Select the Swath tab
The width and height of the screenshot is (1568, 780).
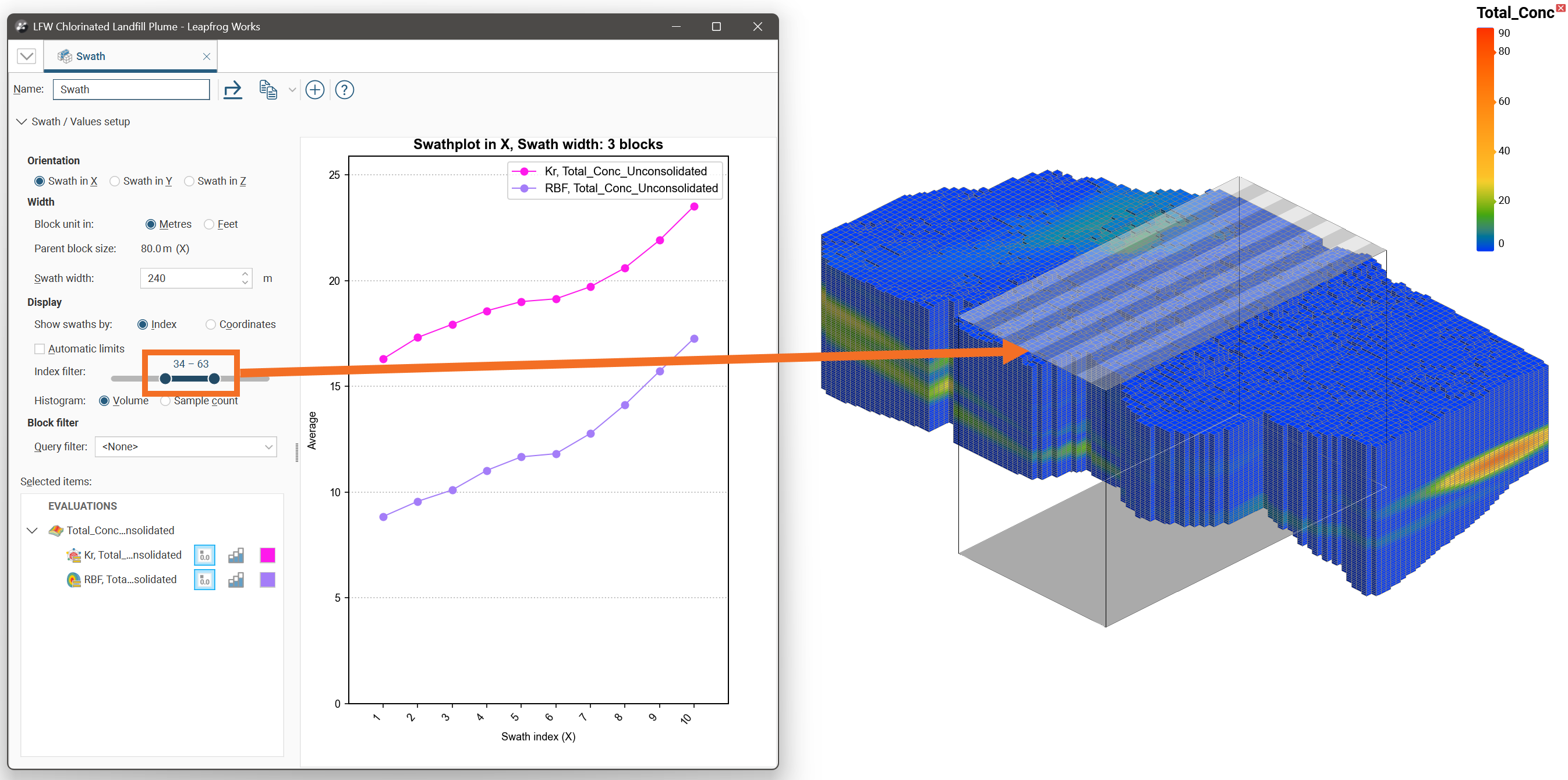[x=90, y=57]
